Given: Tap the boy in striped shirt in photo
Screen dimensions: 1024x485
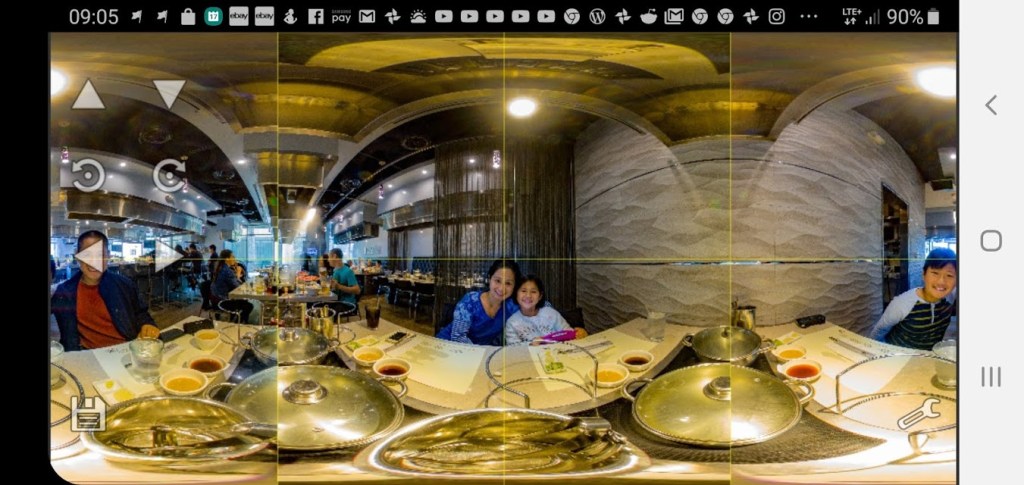Looking at the screenshot, I should click(x=920, y=298).
